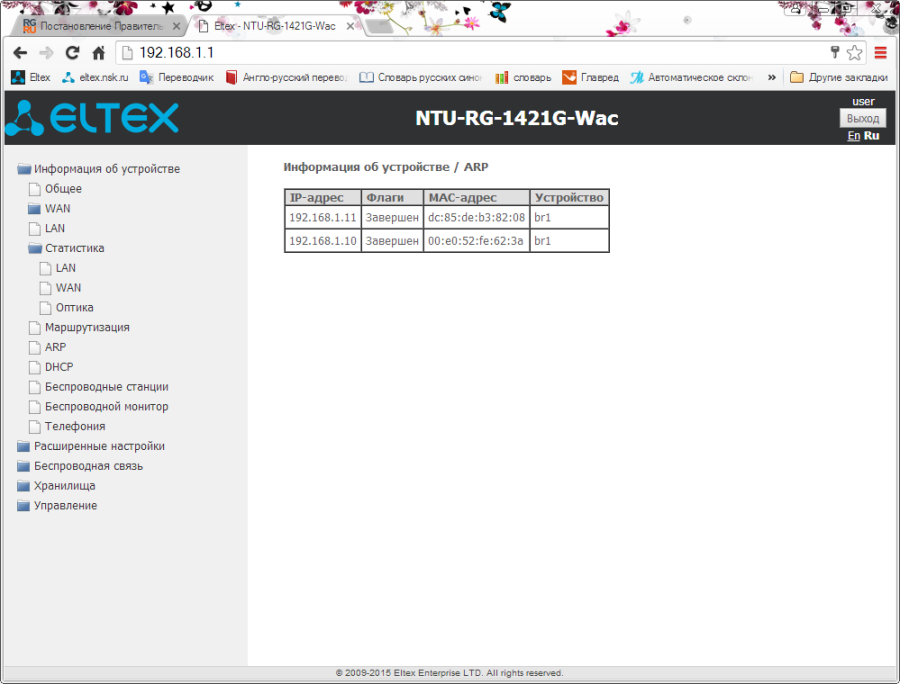Open the Chrome hamburger menu
The height and width of the screenshot is (684, 900).
(x=880, y=53)
